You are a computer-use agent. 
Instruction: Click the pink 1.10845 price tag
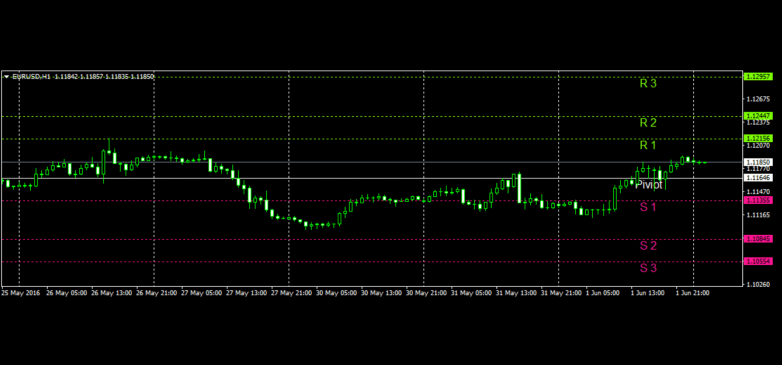pyautogui.click(x=758, y=239)
